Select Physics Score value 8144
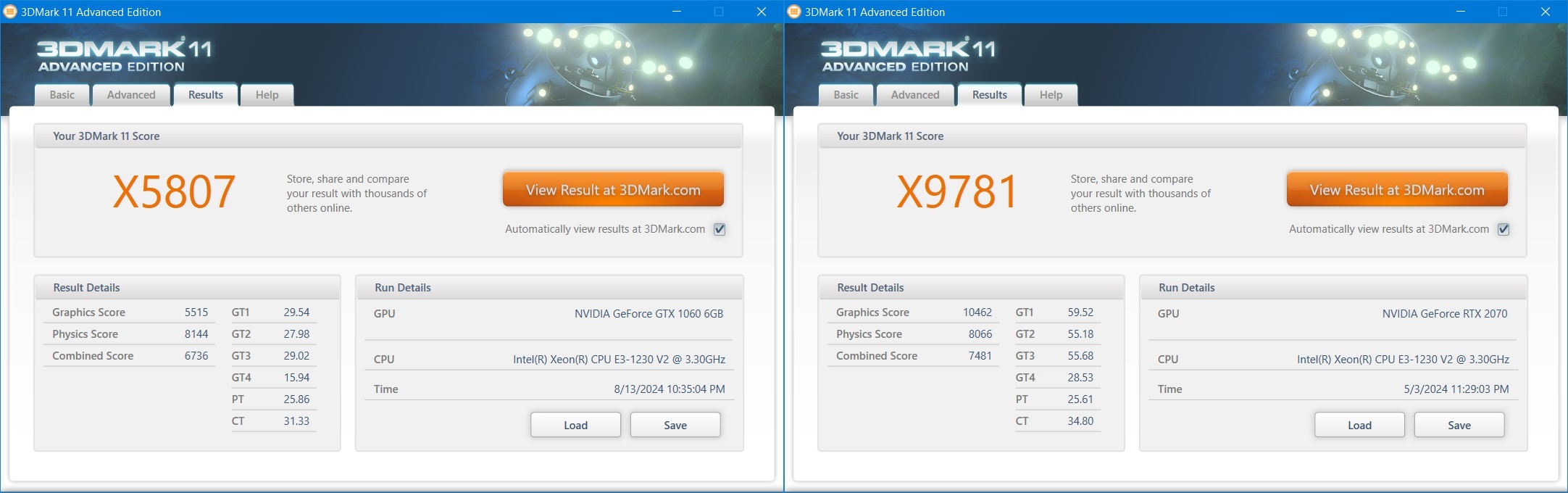1568x493 pixels. 196,334
